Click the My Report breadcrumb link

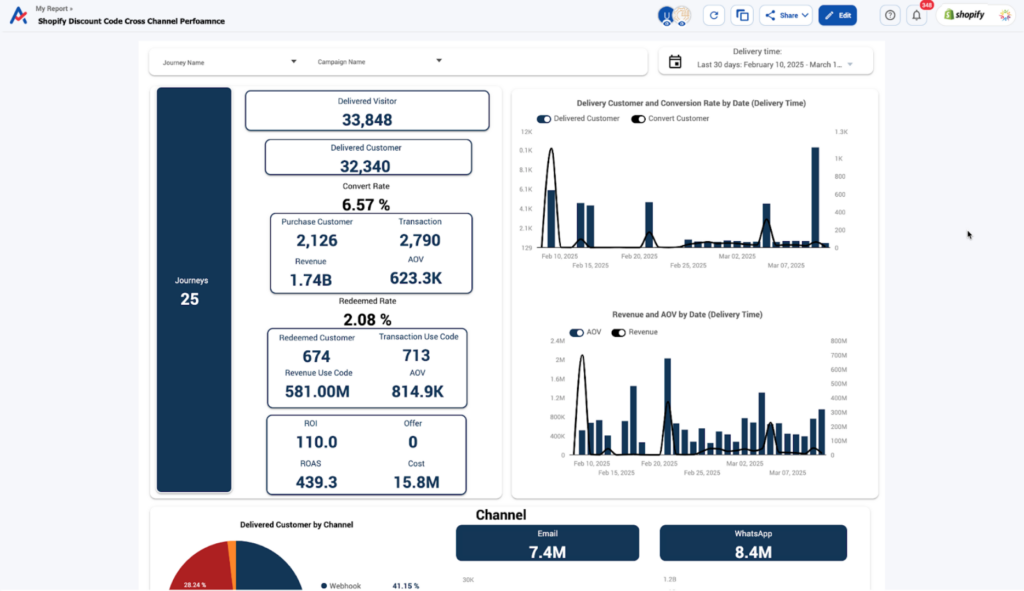point(52,8)
